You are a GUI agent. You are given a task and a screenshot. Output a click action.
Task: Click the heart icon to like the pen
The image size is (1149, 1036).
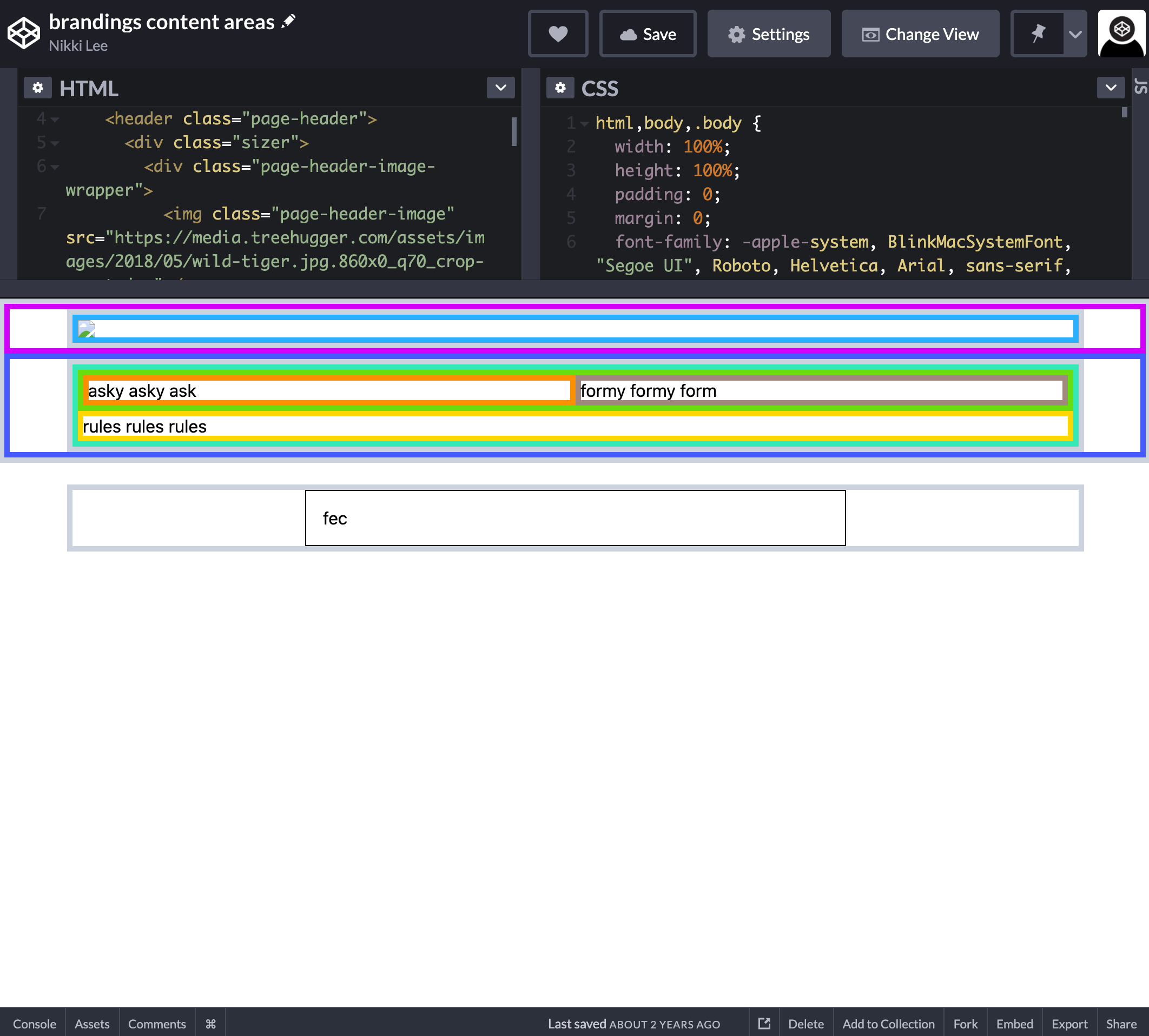557,34
